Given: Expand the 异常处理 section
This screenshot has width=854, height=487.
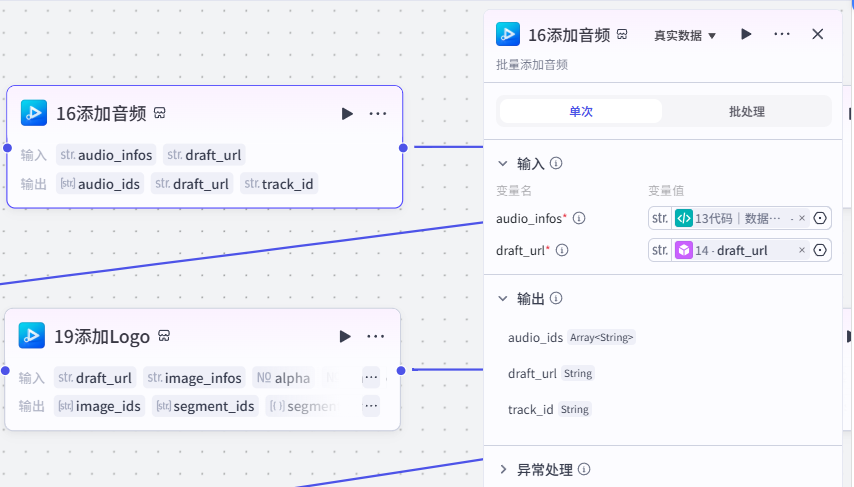Looking at the screenshot, I should pos(503,470).
